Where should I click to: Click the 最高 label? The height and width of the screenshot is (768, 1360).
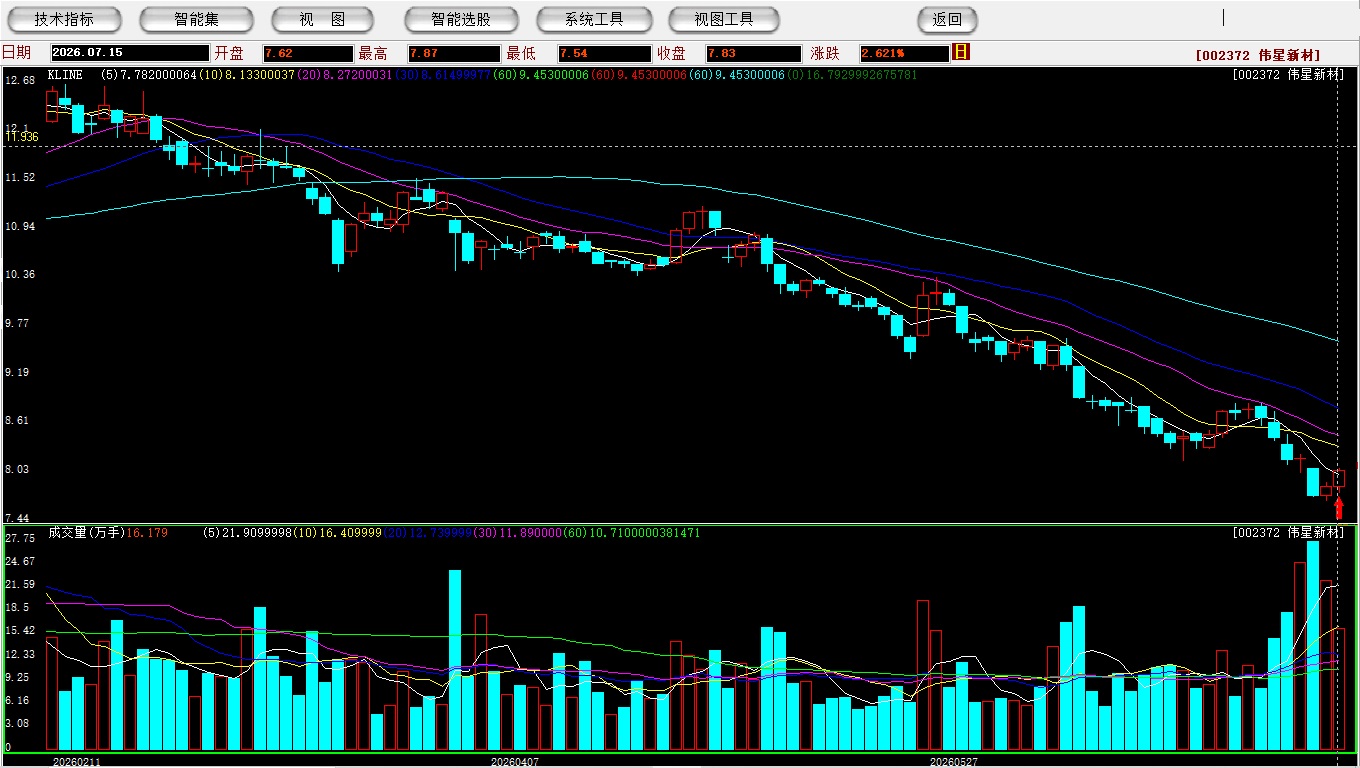tap(373, 53)
